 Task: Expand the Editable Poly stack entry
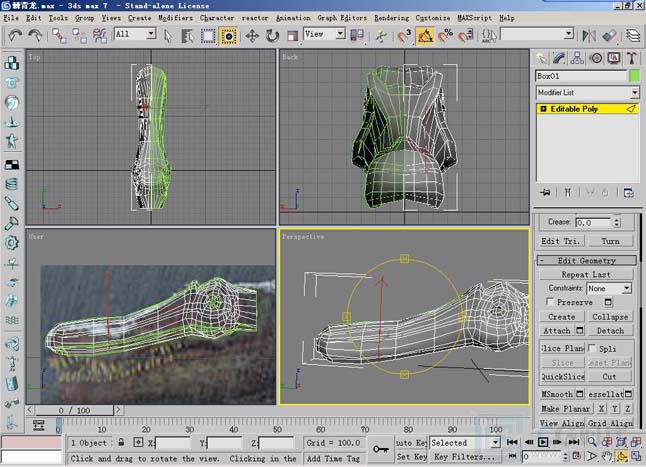pos(543,109)
